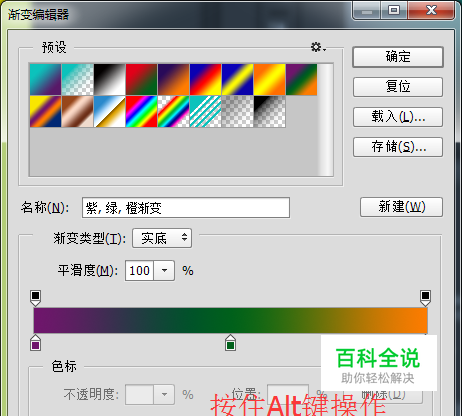This screenshot has height=416, width=462.
Task: Select the blue, yellow, blue gradient preset
Action: [238, 80]
